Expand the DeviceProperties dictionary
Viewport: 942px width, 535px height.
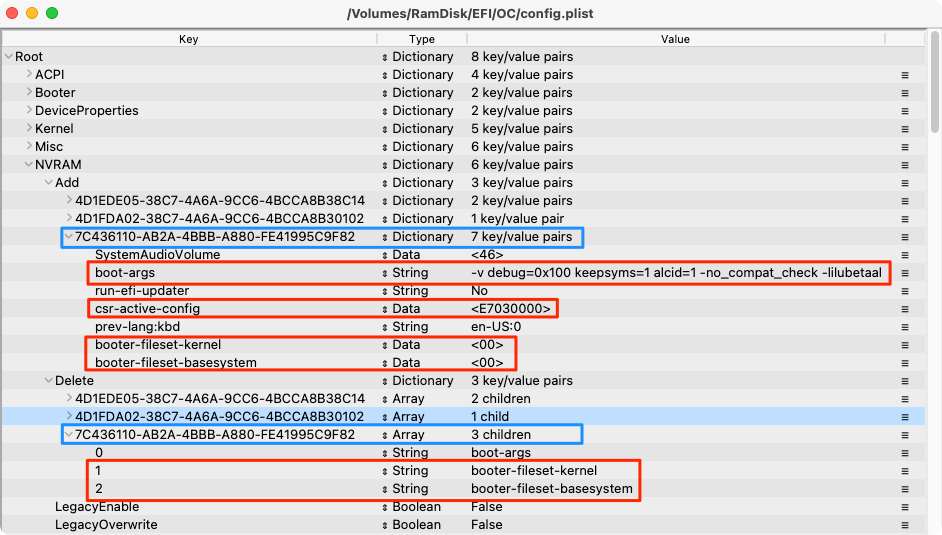tap(29, 110)
